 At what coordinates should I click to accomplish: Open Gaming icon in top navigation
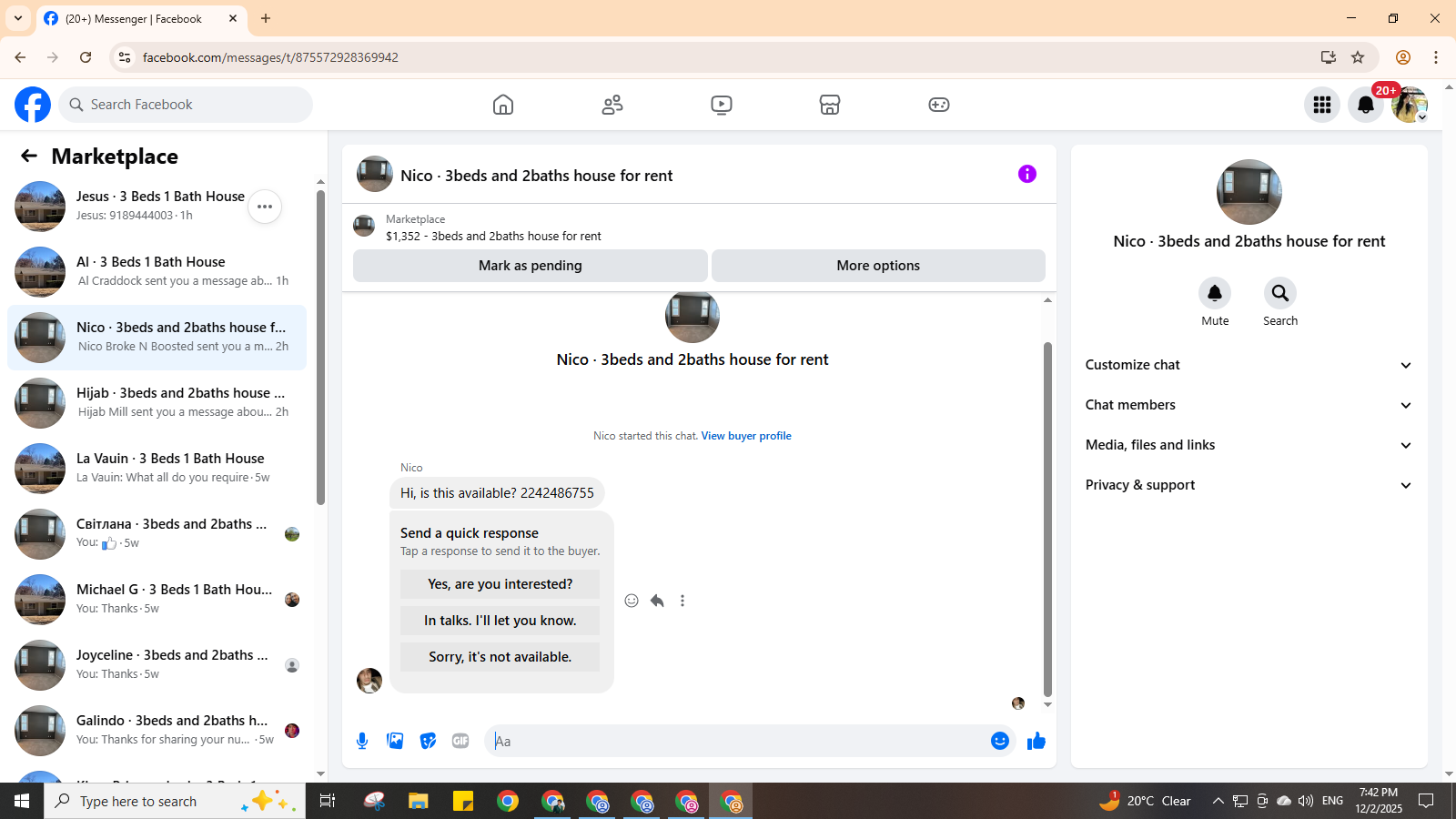(939, 105)
